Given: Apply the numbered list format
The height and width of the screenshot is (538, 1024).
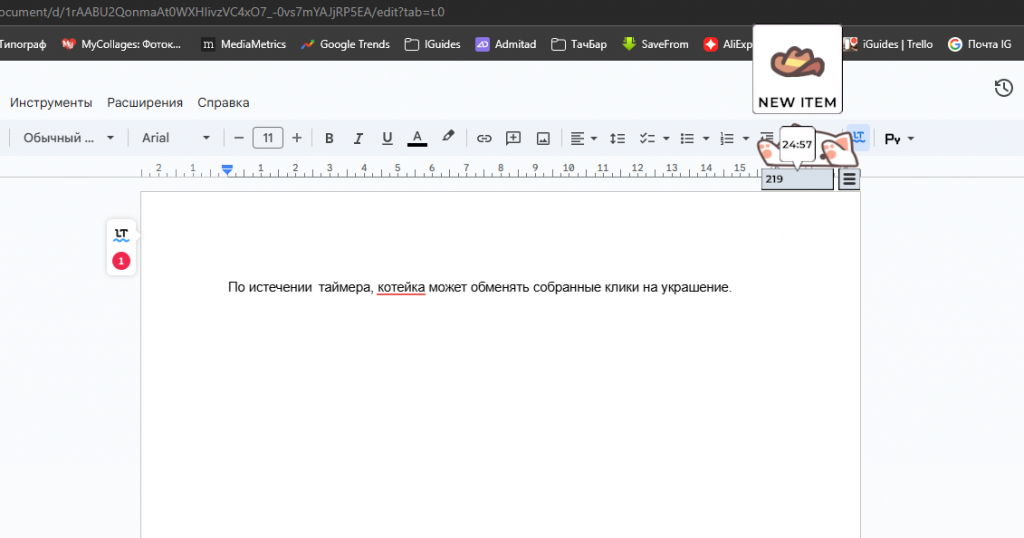Looking at the screenshot, I should tap(727, 138).
